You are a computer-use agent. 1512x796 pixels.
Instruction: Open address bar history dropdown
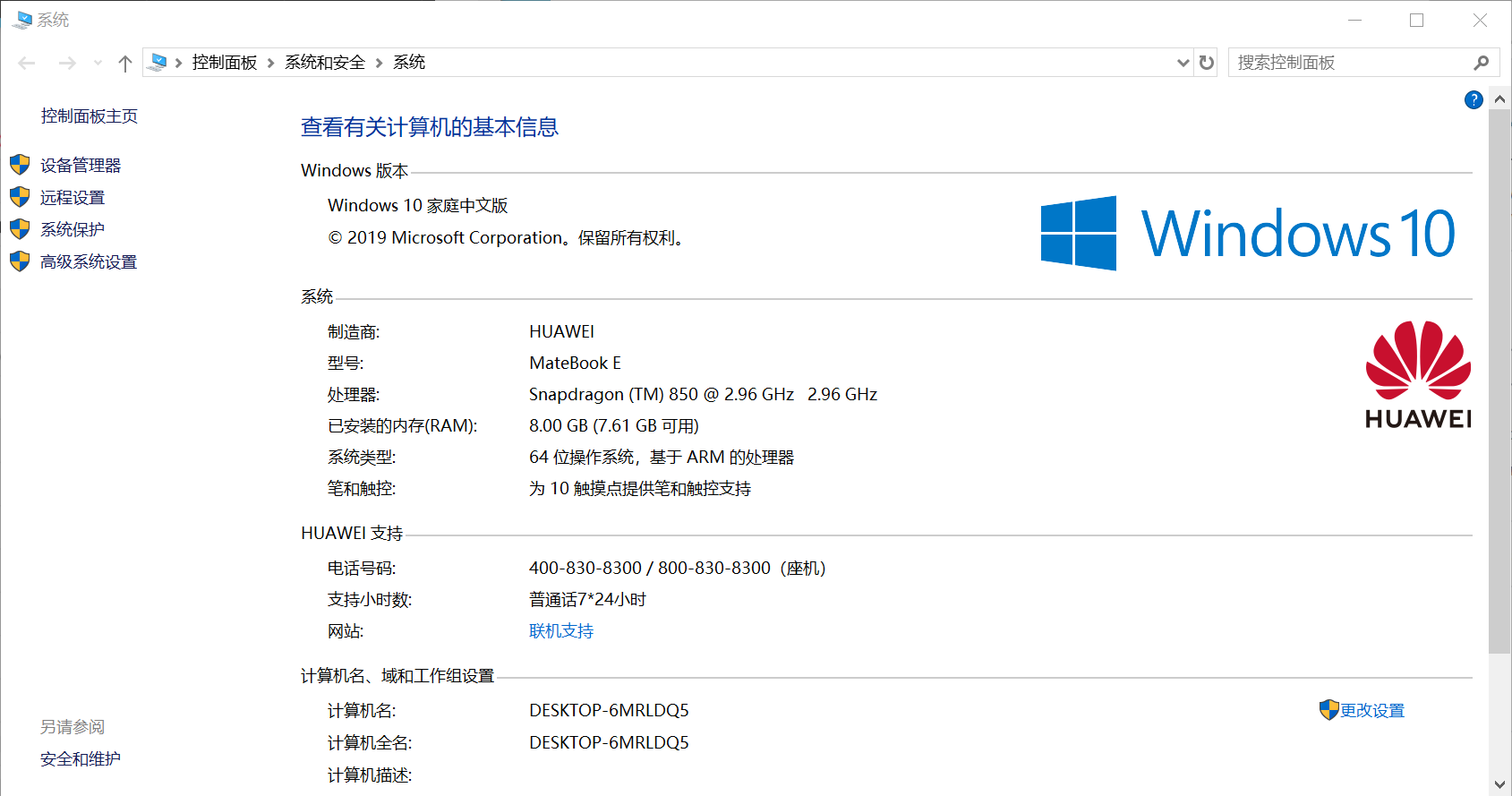click(x=1183, y=63)
